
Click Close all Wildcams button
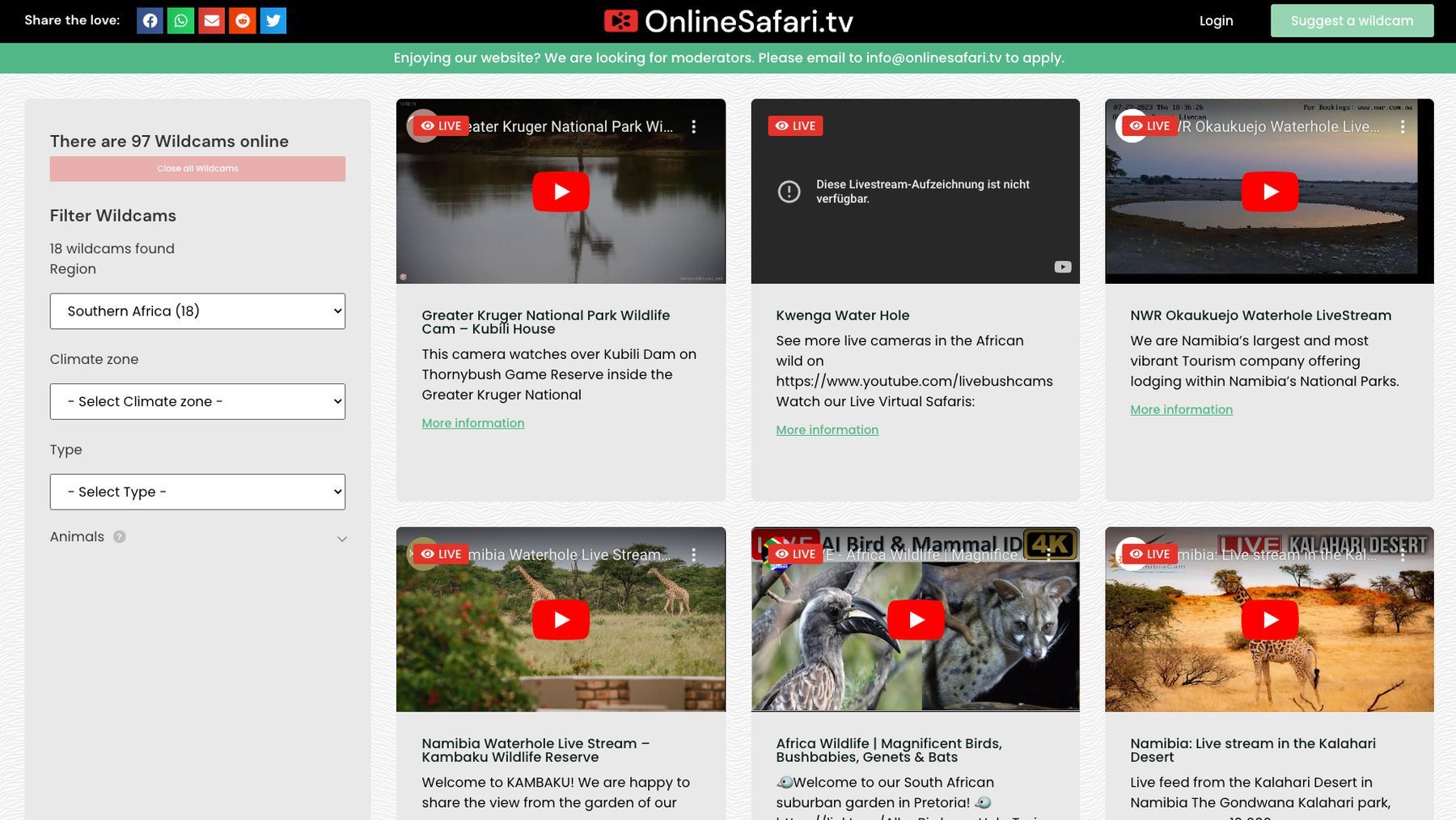coord(197,169)
